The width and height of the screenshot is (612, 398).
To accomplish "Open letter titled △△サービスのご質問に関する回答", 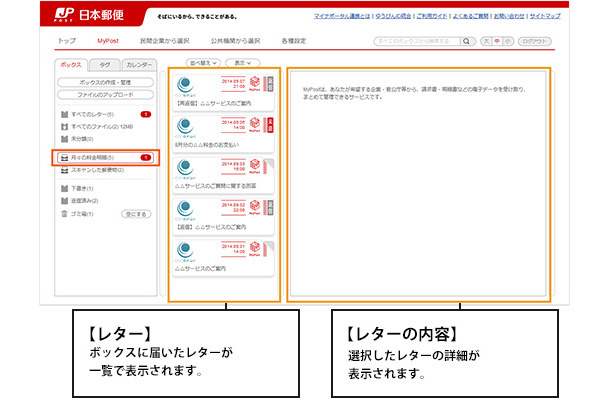I will [x=224, y=176].
